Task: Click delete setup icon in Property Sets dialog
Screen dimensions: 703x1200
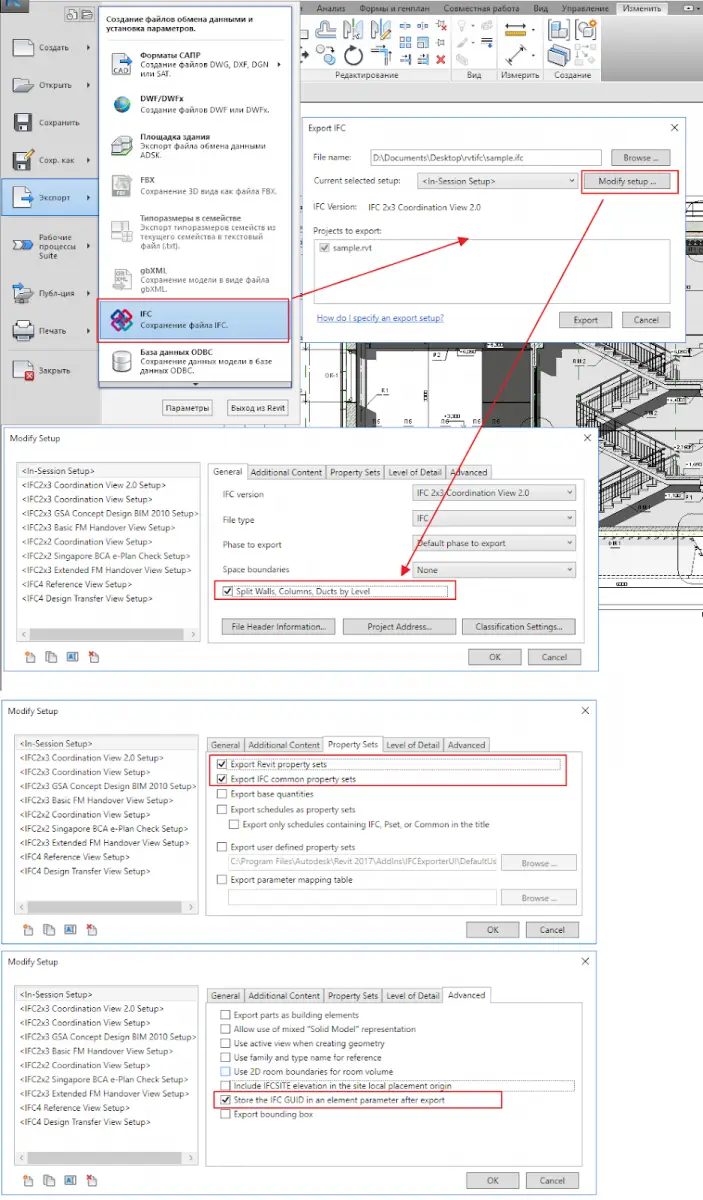Action: point(93,930)
